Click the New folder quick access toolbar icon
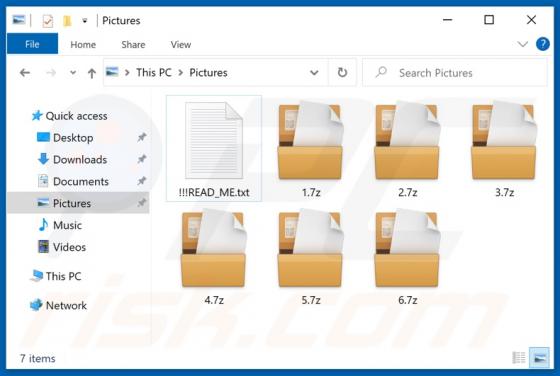 point(67,21)
